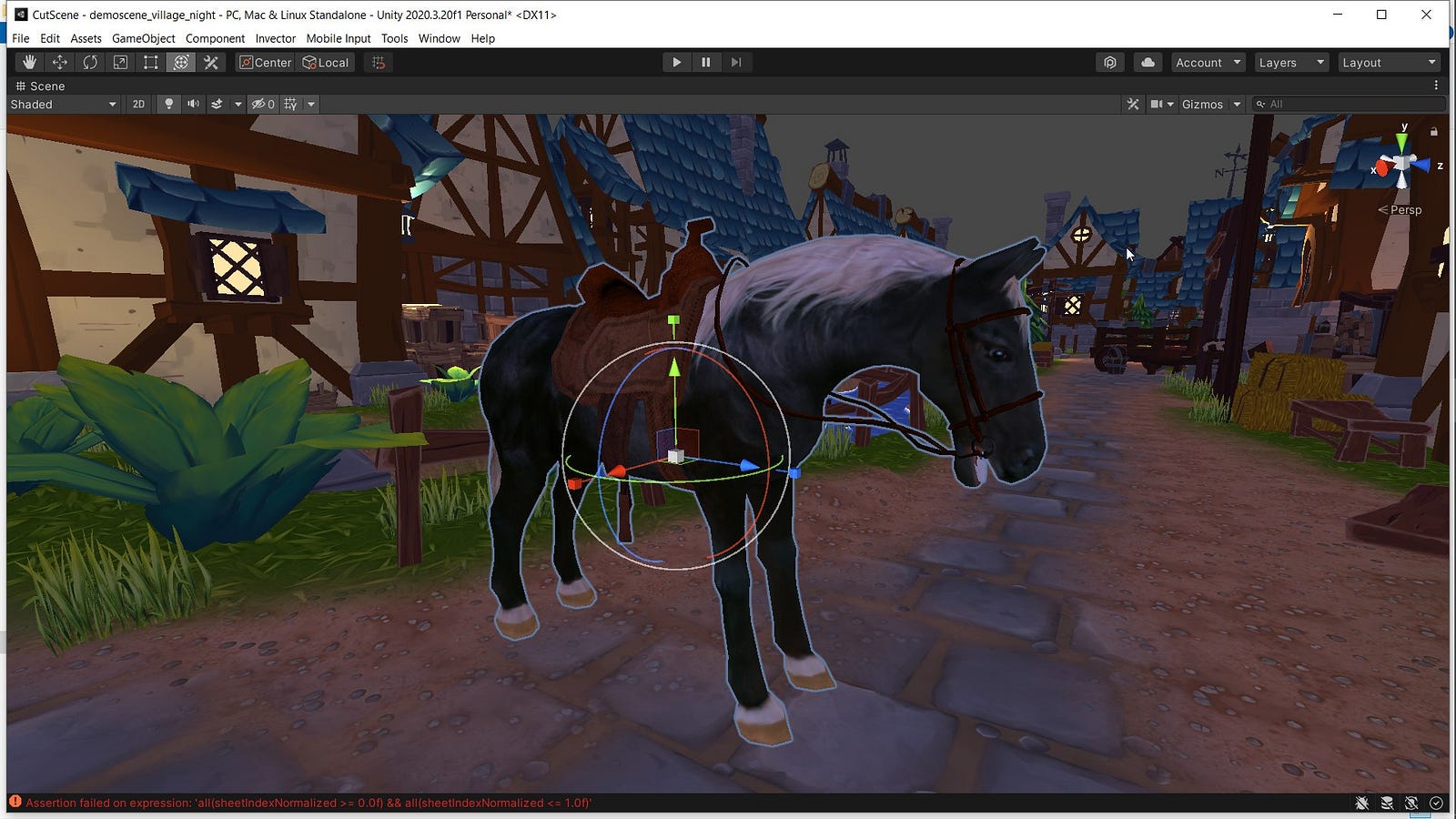Image resolution: width=1456 pixels, height=819 pixels.
Task: Open the File menu
Action: point(21,38)
